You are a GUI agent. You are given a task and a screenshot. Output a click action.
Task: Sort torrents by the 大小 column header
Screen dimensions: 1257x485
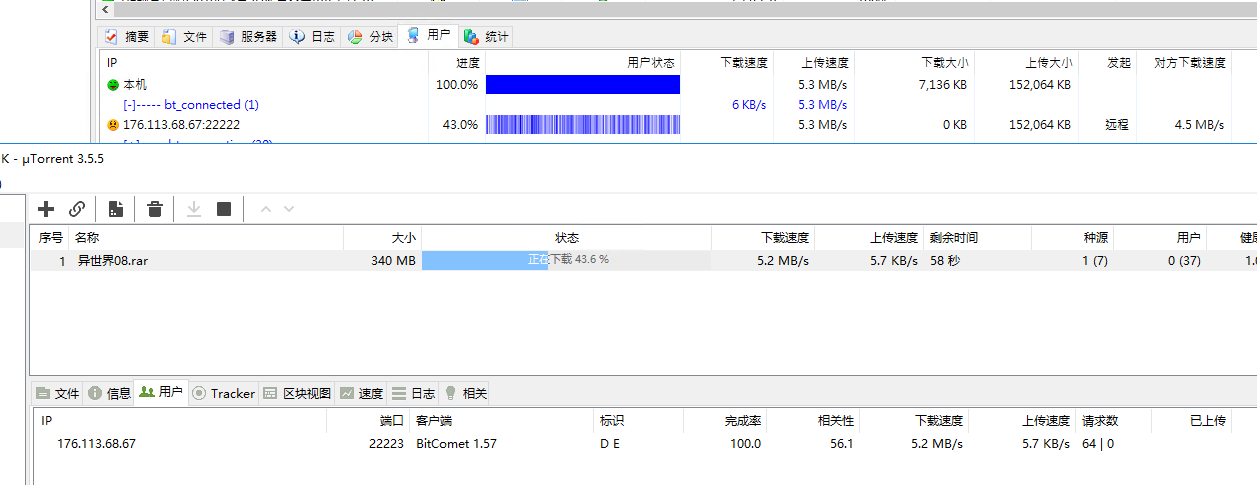pyautogui.click(x=383, y=238)
